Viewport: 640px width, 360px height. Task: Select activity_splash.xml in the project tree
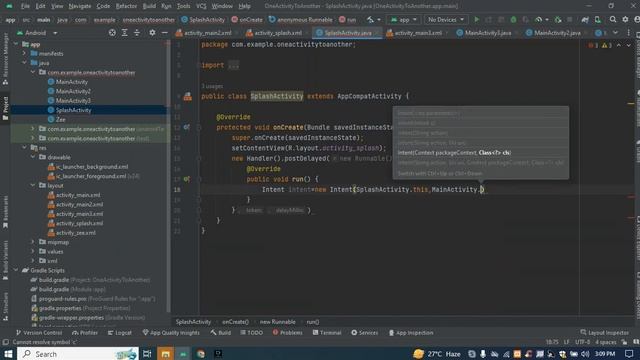[x=79, y=223]
